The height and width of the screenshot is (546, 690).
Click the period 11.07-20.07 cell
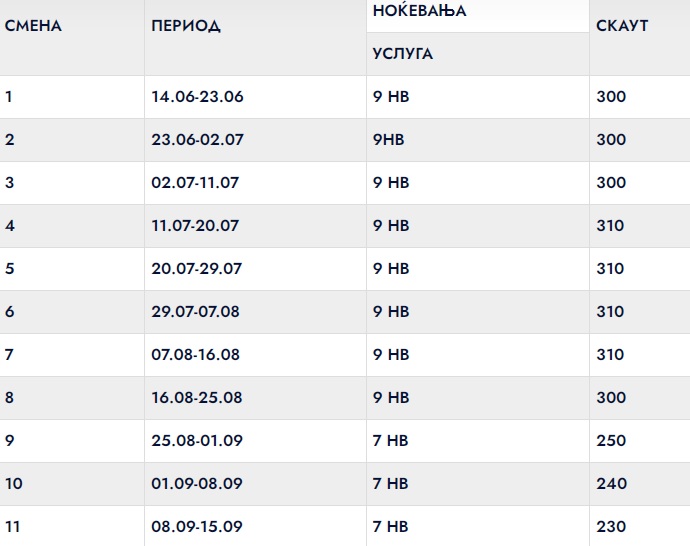(x=195, y=226)
